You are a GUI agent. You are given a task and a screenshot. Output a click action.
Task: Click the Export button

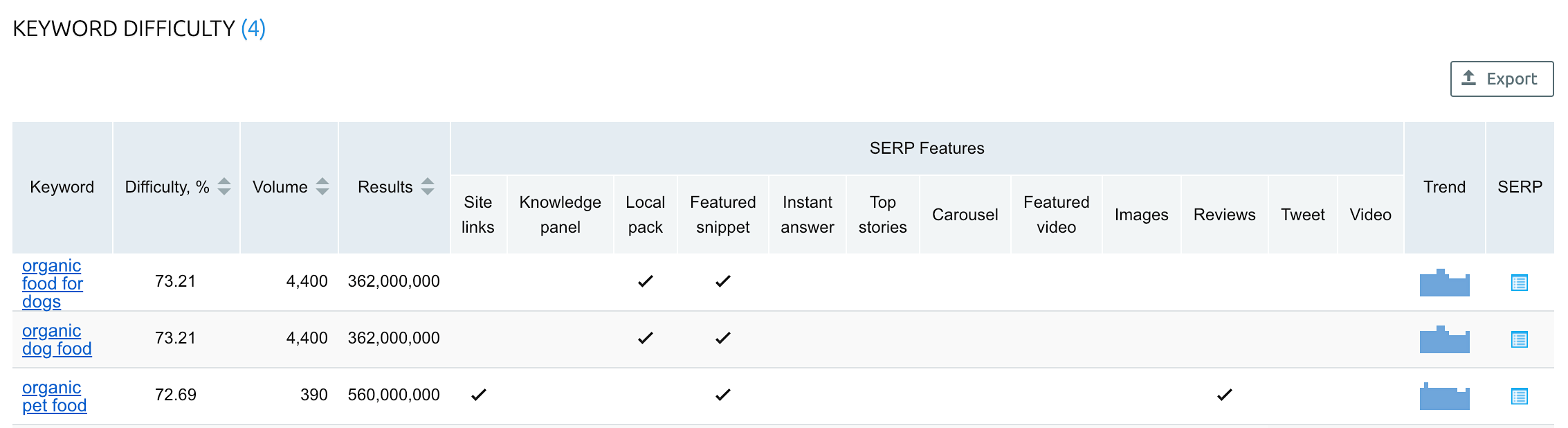[x=1502, y=79]
